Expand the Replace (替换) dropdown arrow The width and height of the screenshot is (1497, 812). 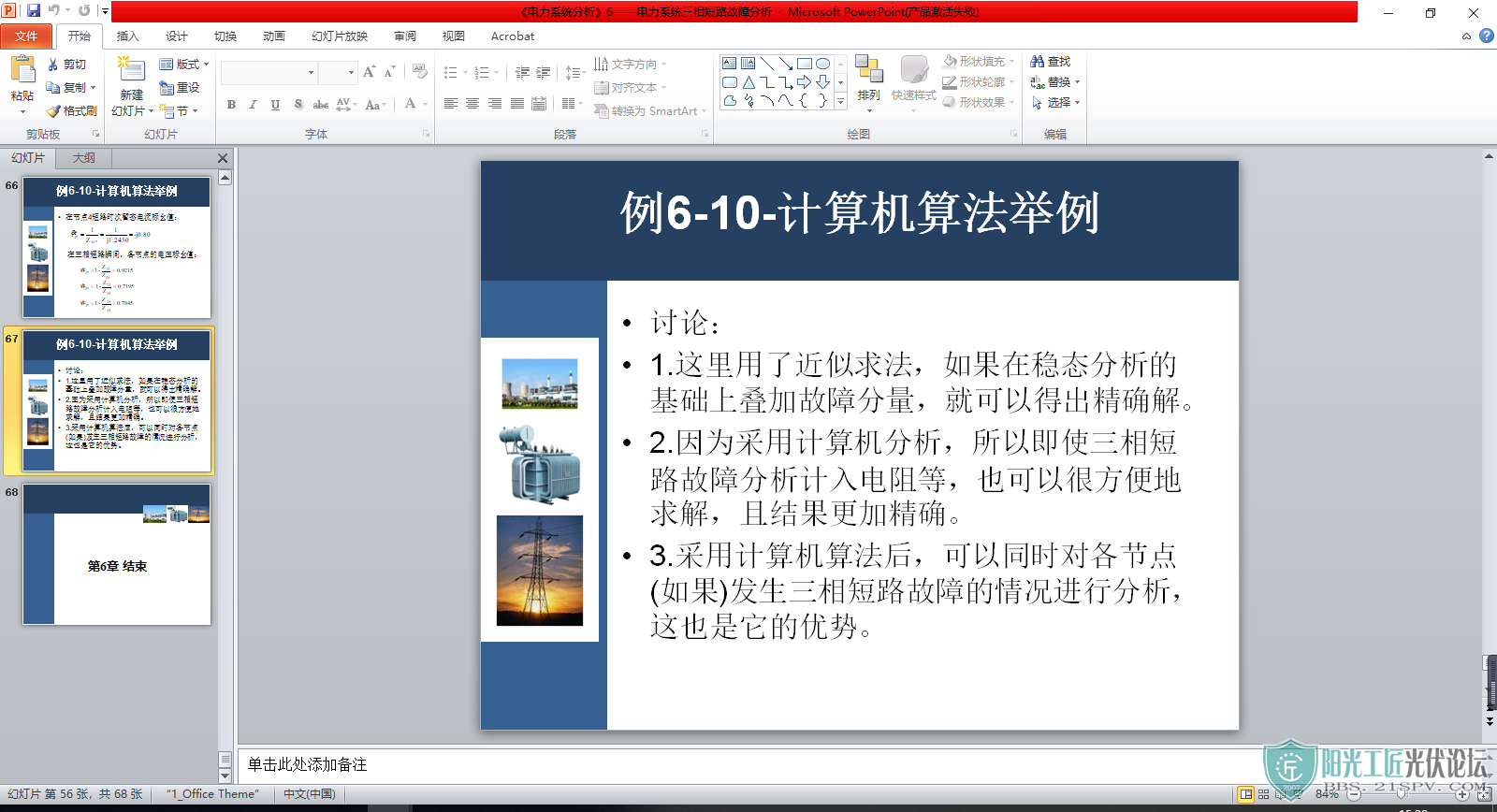[1078, 82]
